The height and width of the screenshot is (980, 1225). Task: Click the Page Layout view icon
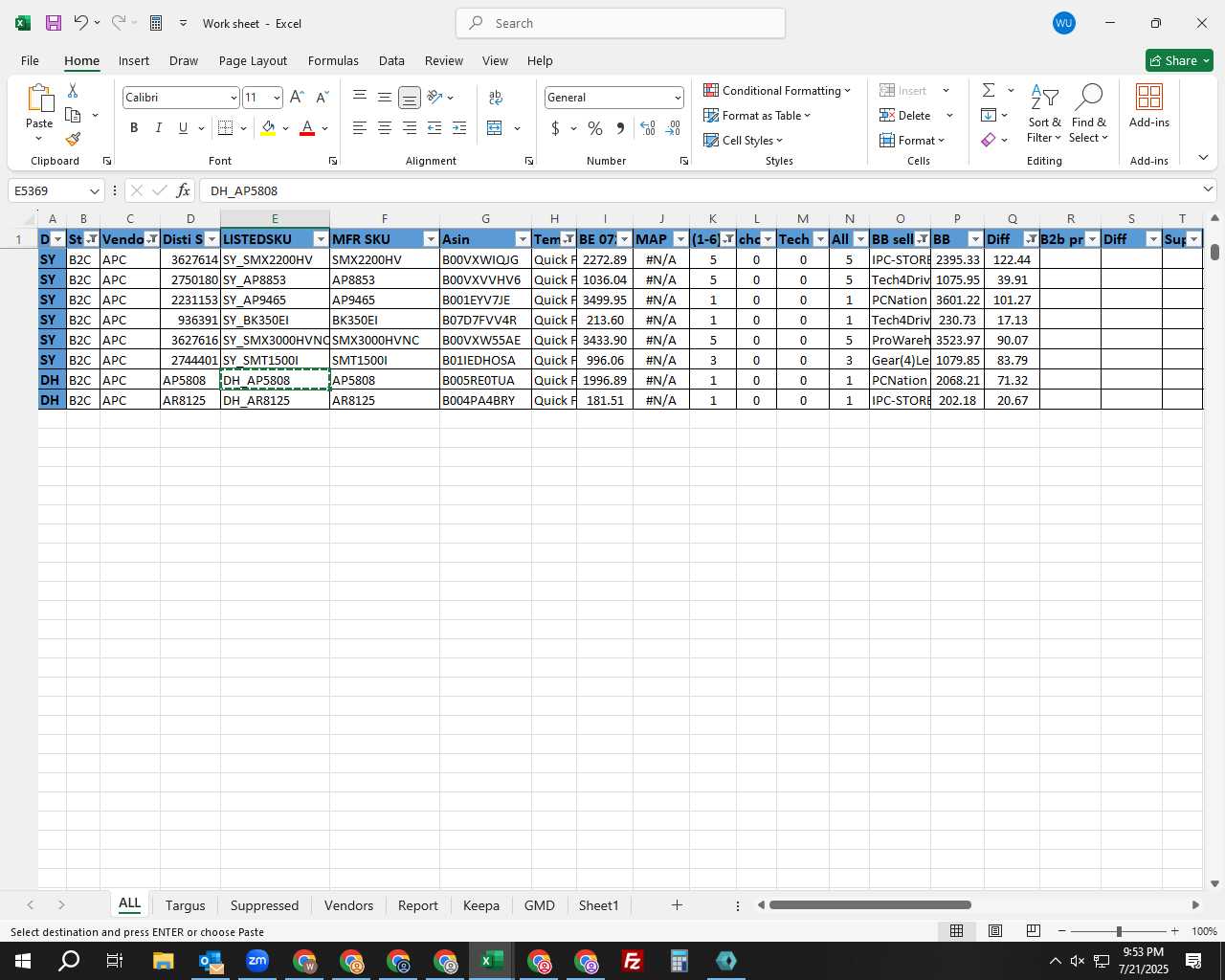coord(995,931)
